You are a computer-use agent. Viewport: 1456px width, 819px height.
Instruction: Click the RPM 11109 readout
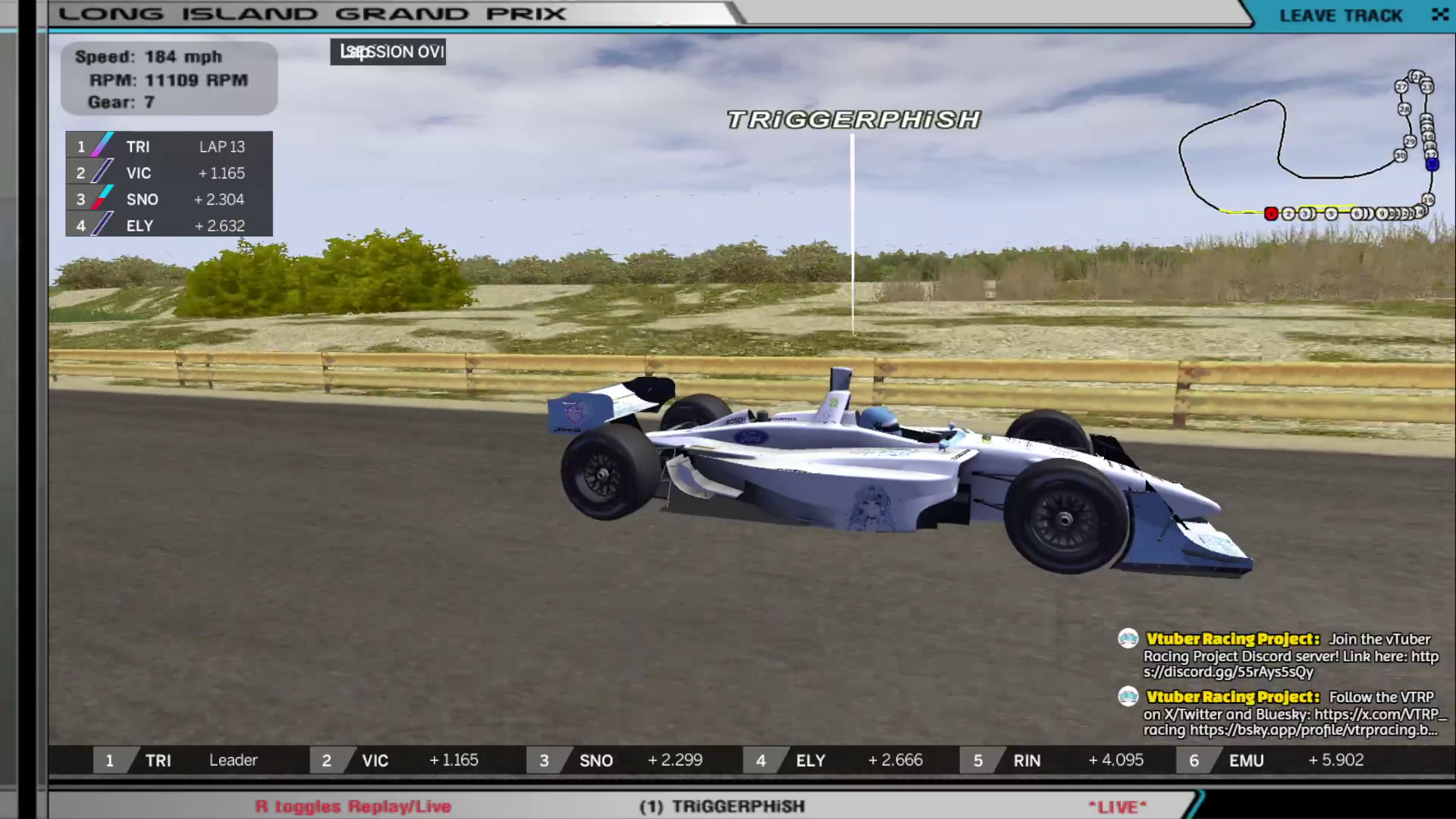[x=168, y=80]
